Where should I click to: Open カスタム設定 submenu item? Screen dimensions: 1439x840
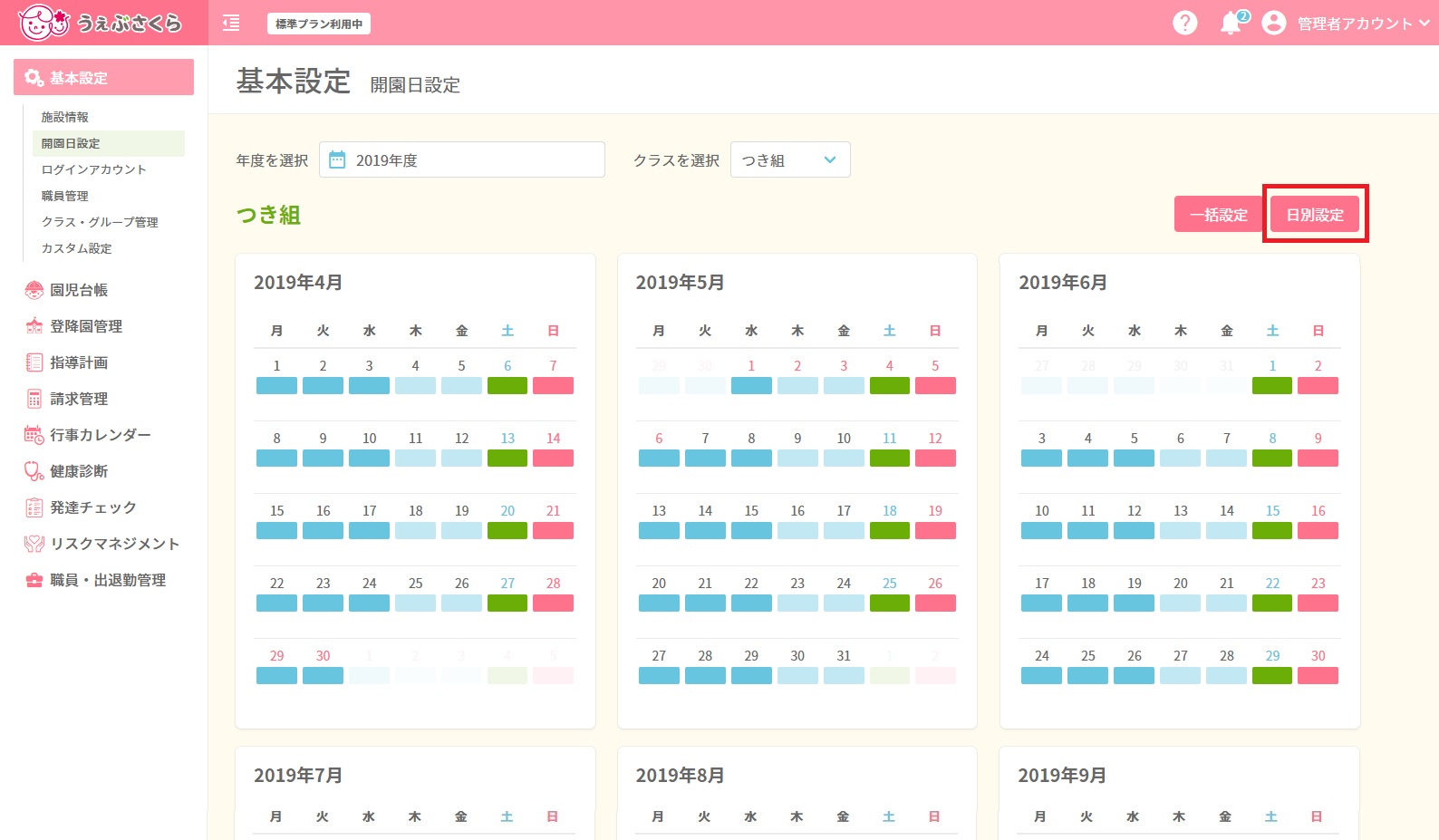coord(77,248)
